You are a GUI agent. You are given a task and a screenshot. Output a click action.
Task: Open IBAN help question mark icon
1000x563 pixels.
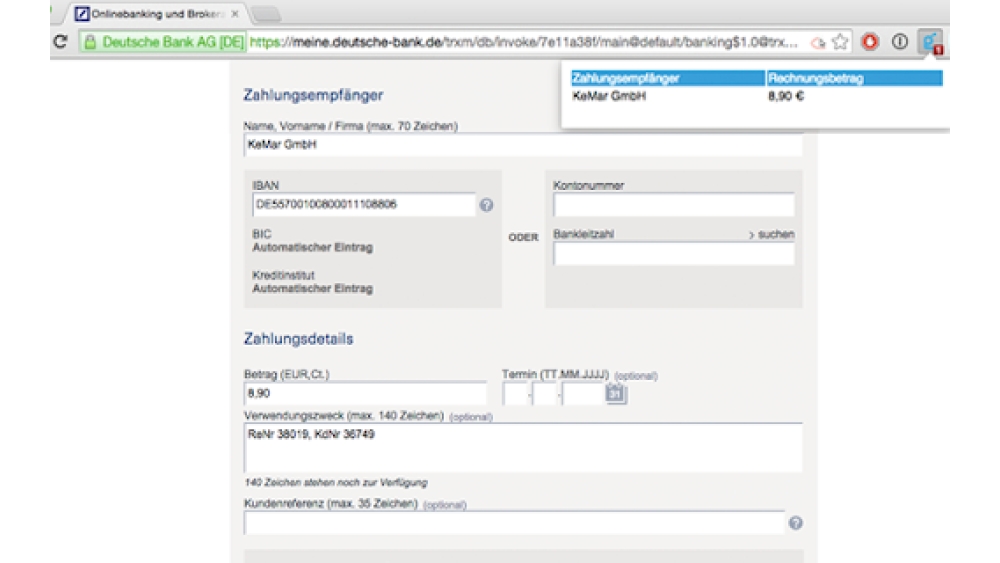click(x=487, y=205)
